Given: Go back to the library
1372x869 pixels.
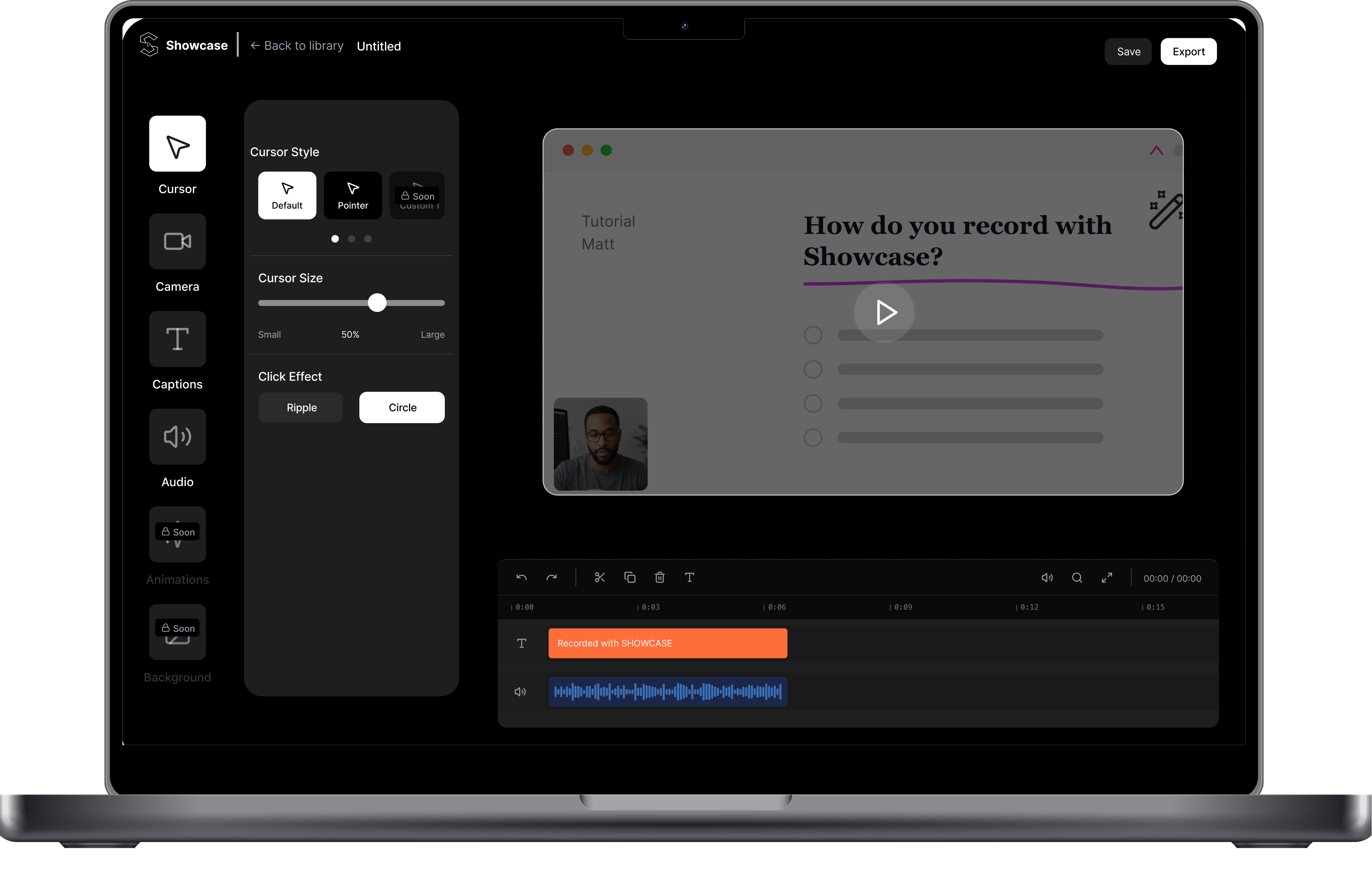Looking at the screenshot, I should click(x=297, y=46).
